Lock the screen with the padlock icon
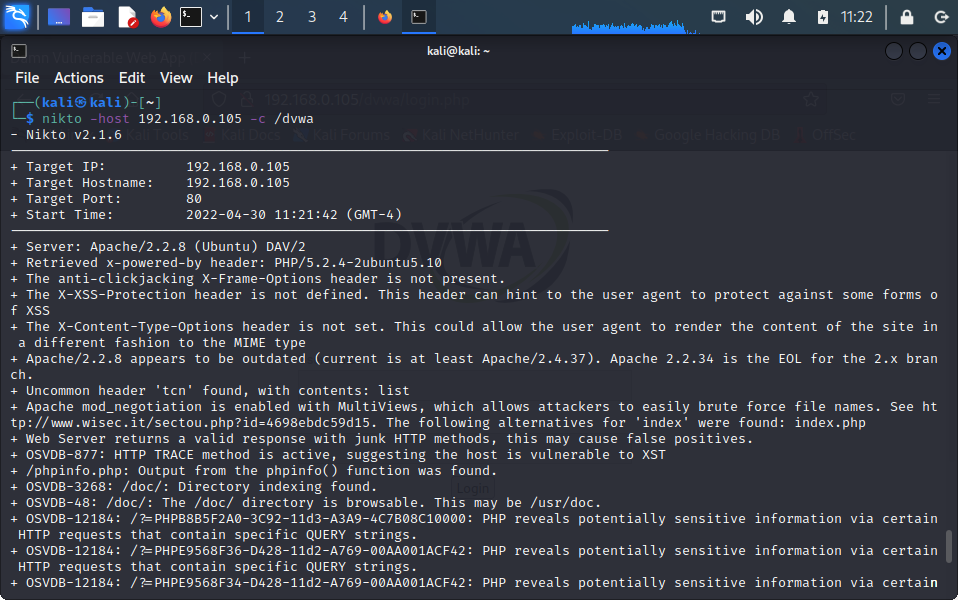The height and width of the screenshot is (600, 958). pos(907,17)
